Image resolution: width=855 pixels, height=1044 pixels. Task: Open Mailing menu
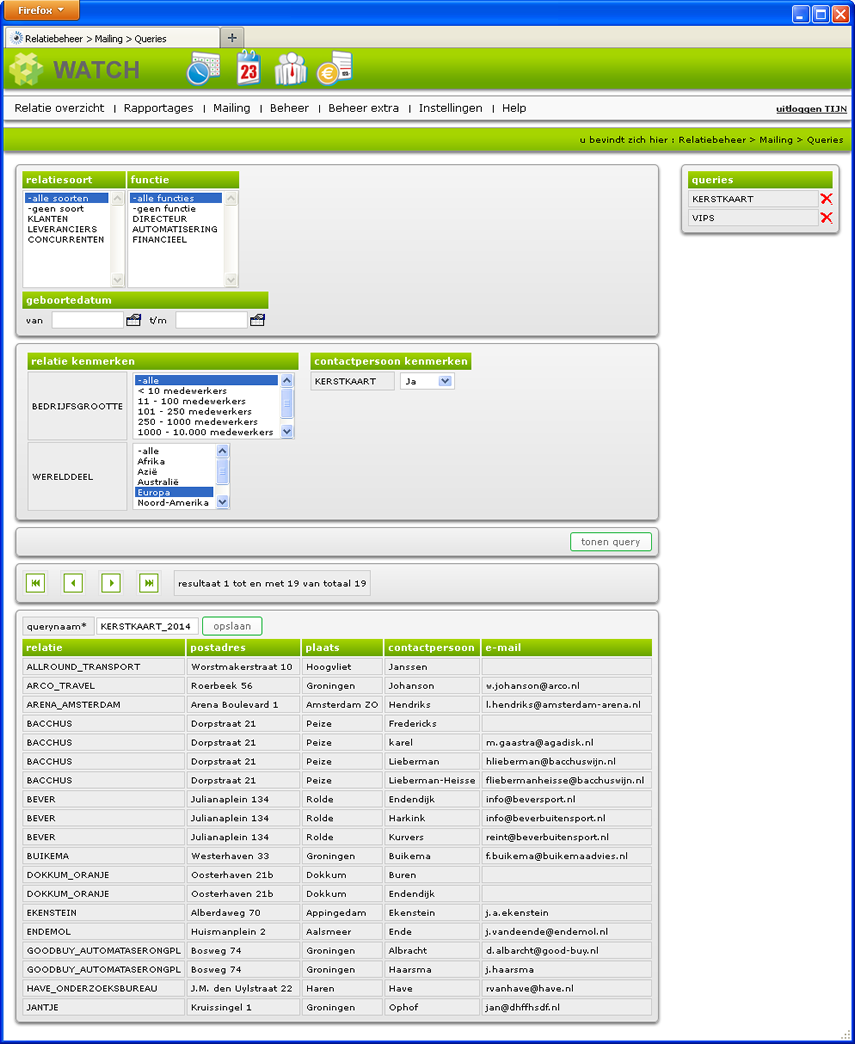coord(232,108)
